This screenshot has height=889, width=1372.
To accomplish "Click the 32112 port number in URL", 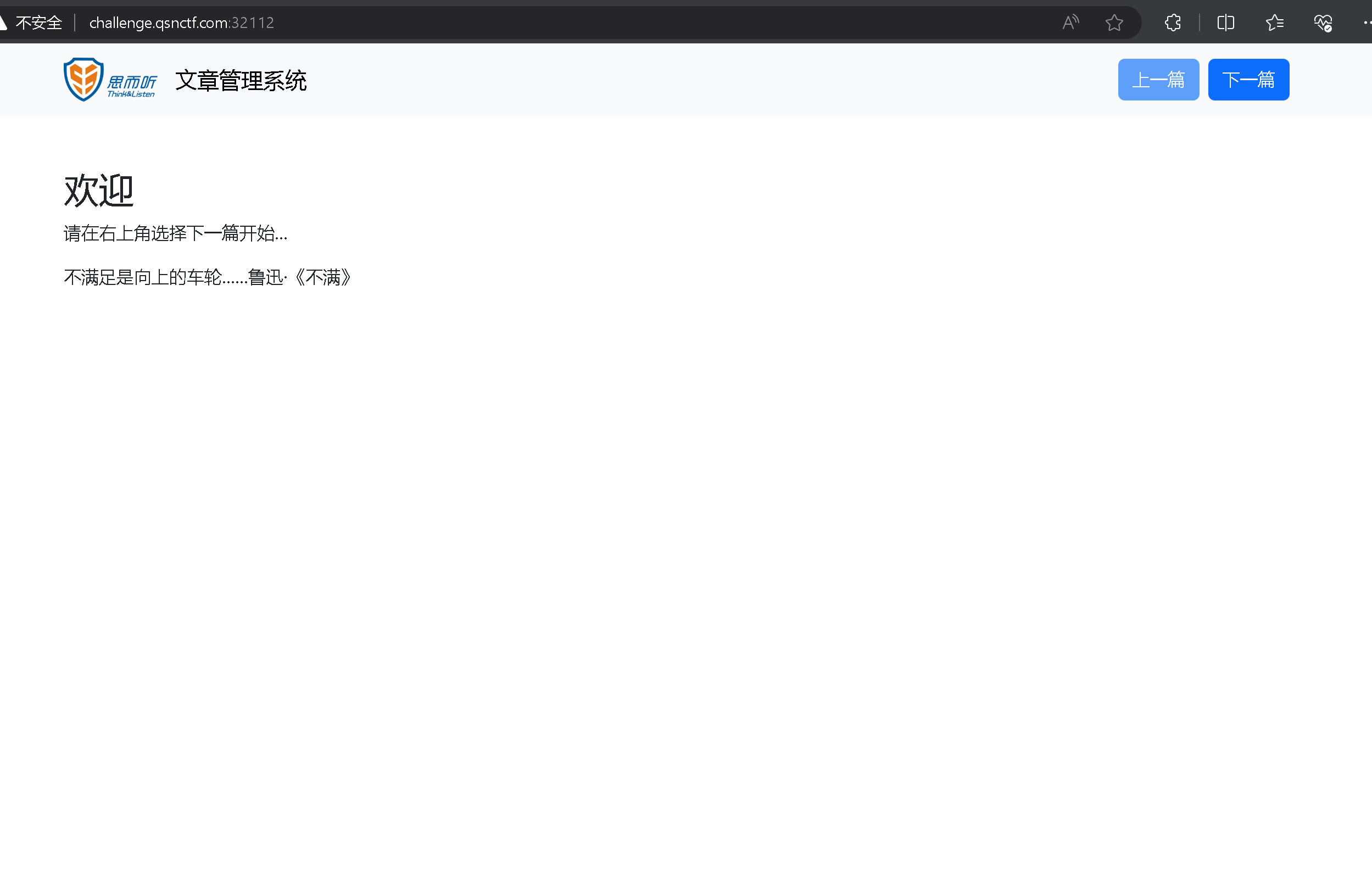I will coord(253,23).
